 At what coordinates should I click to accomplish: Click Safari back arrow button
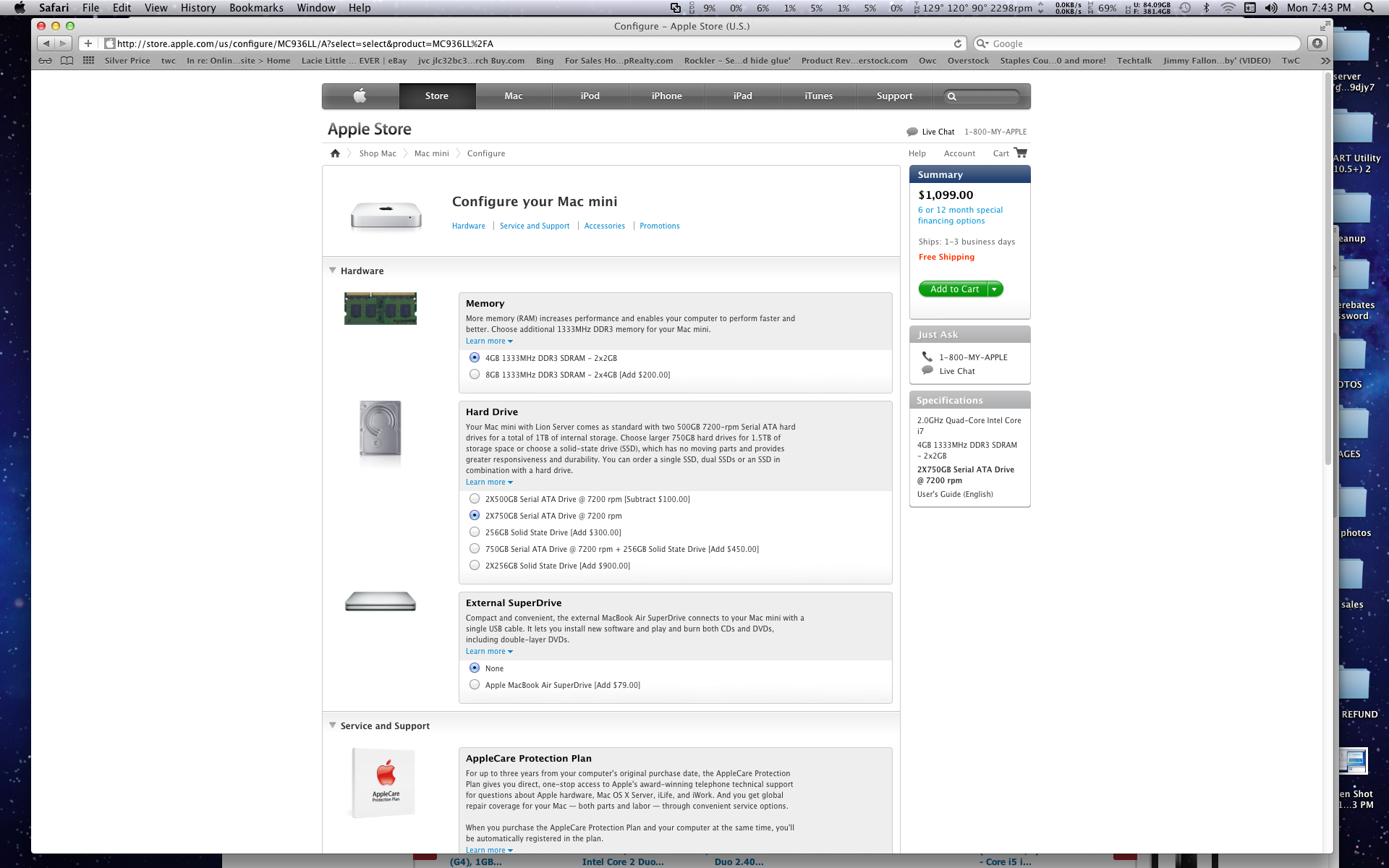click(x=46, y=43)
